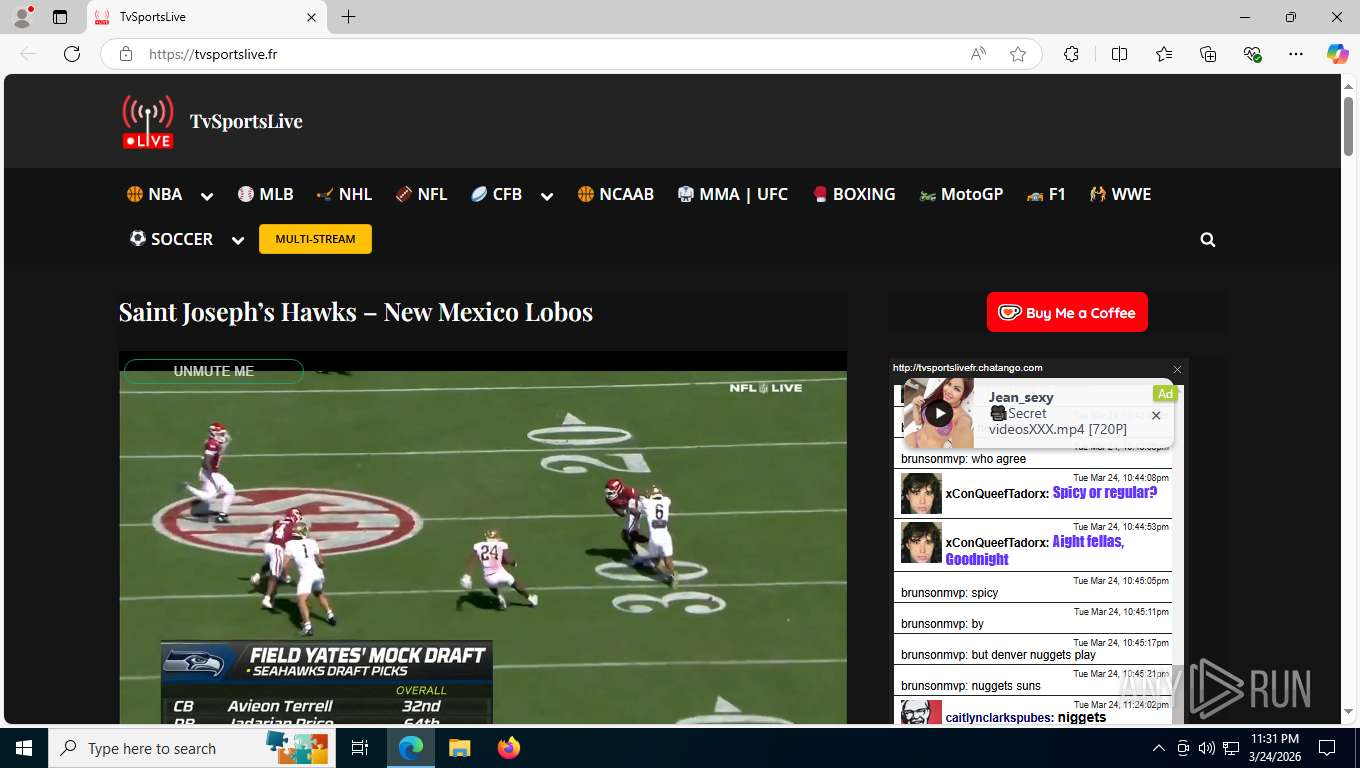Click the browser address bar URL

click(213, 54)
